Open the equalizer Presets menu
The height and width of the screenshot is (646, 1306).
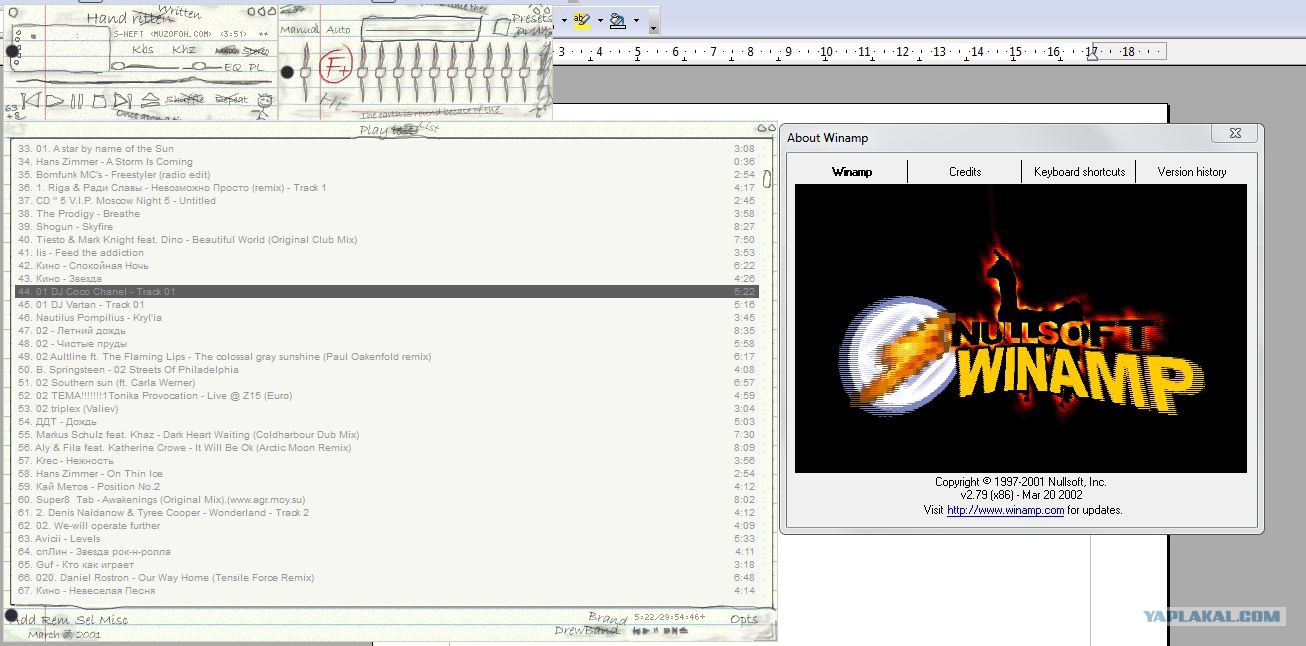coord(531,19)
